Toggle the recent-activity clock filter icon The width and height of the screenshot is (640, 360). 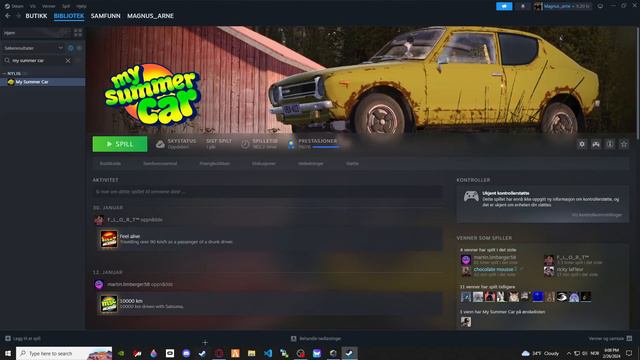coord(71,48)
